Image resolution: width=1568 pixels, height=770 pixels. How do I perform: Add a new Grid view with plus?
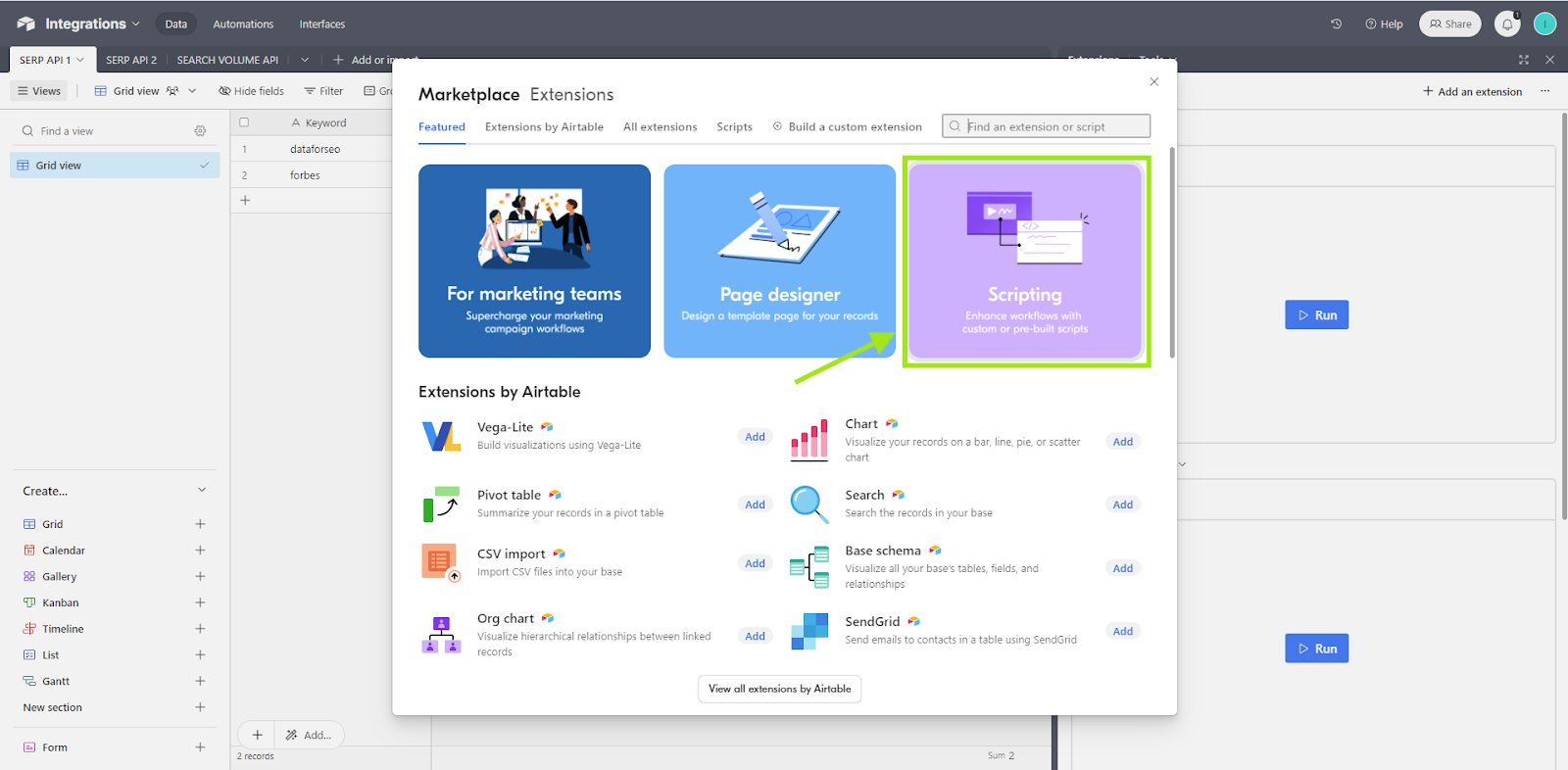[200, 524]
